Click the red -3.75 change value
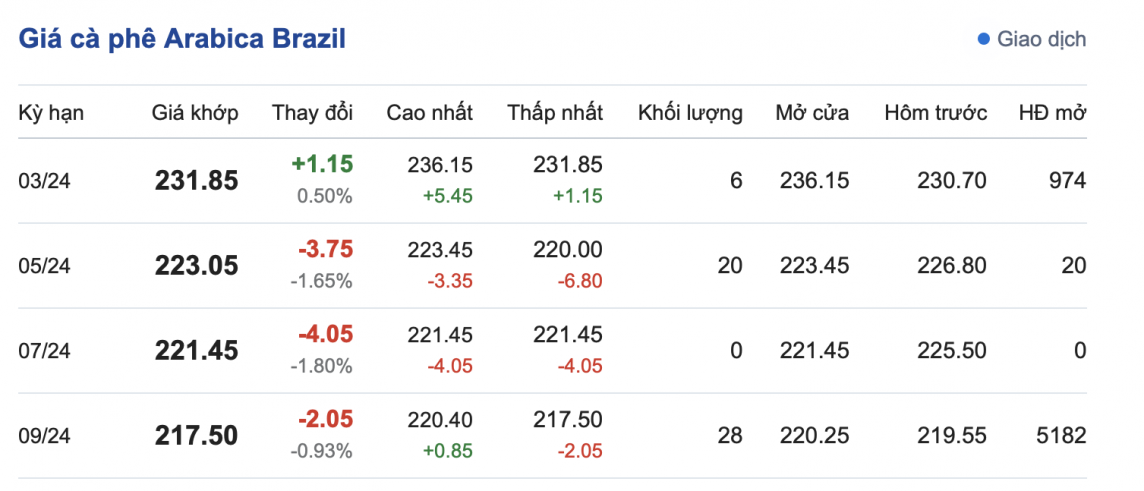This screenshot has height=491, width=1144. pyautogui.click(x=325, y=249)
